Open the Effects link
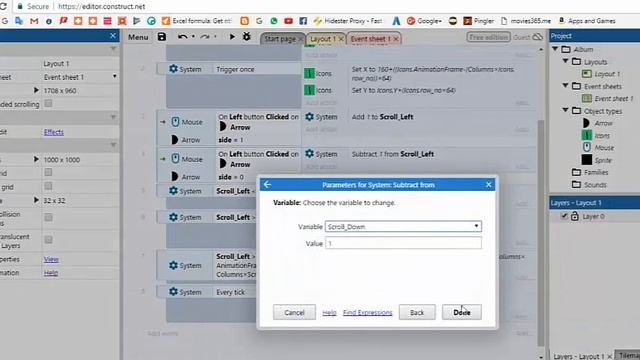The image size is (640, 360). click(54, 132)
